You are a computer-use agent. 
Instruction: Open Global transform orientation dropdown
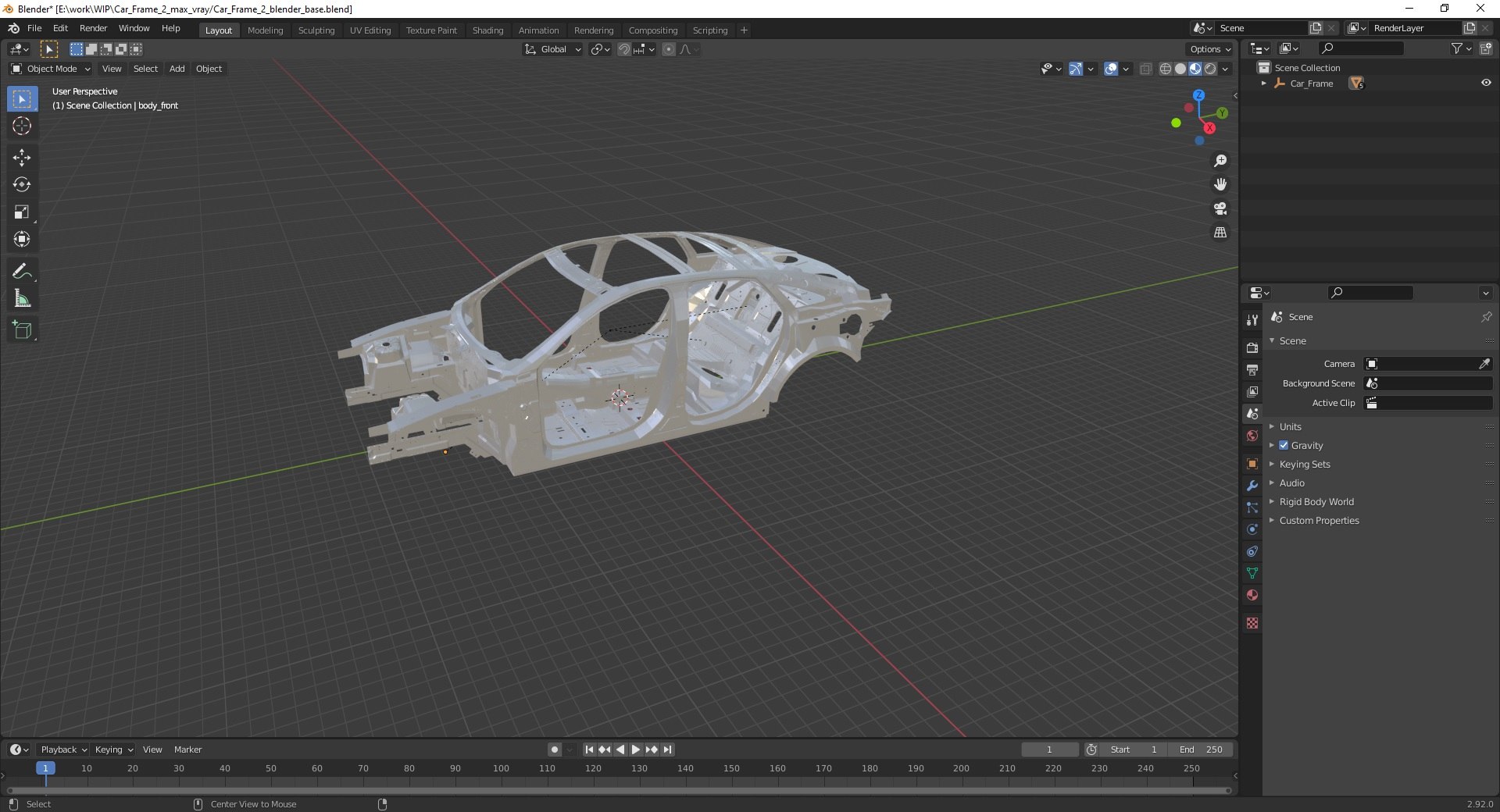tap(553, 49)
